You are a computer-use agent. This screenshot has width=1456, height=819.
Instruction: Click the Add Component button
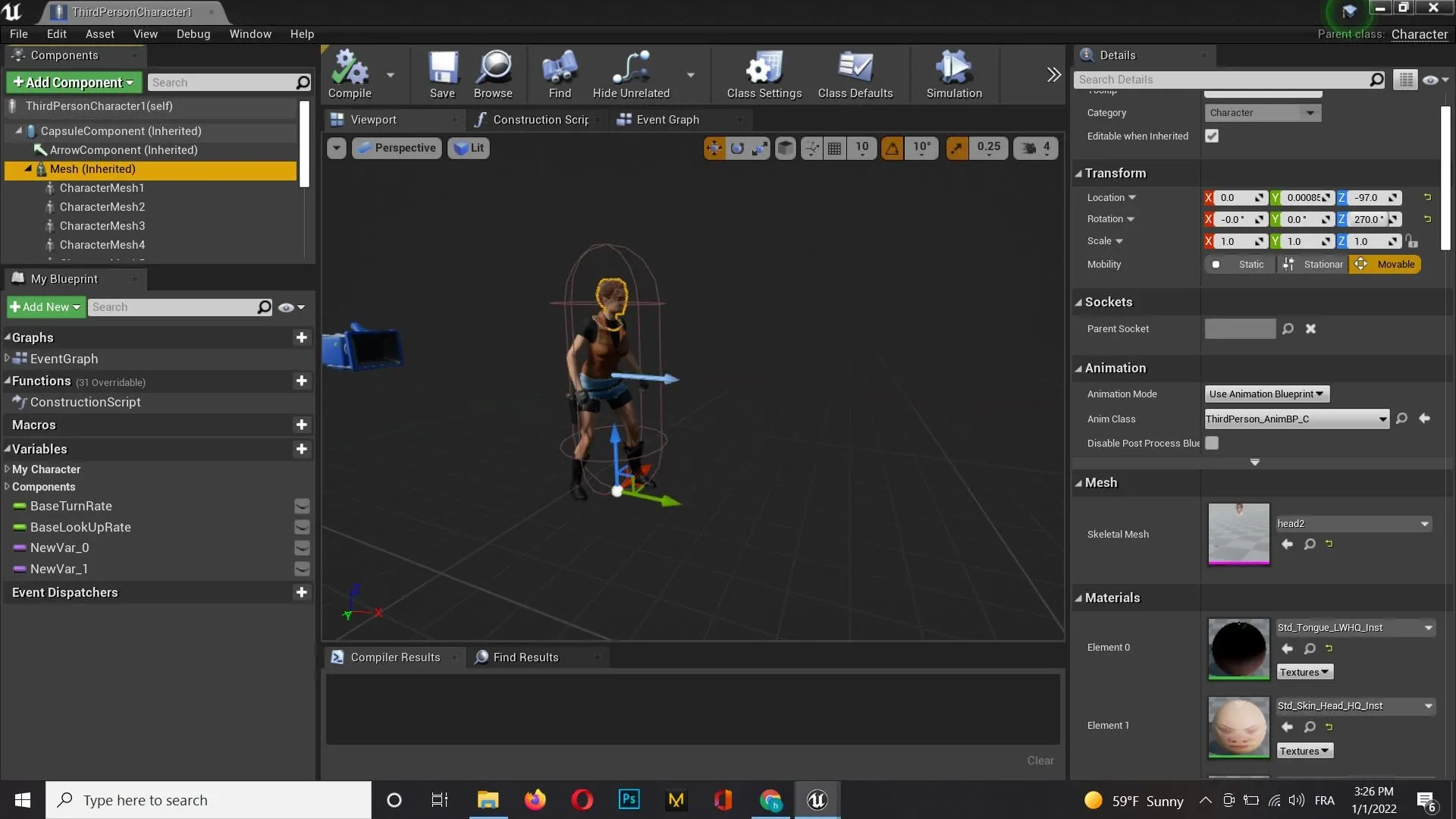coord(73,82)
